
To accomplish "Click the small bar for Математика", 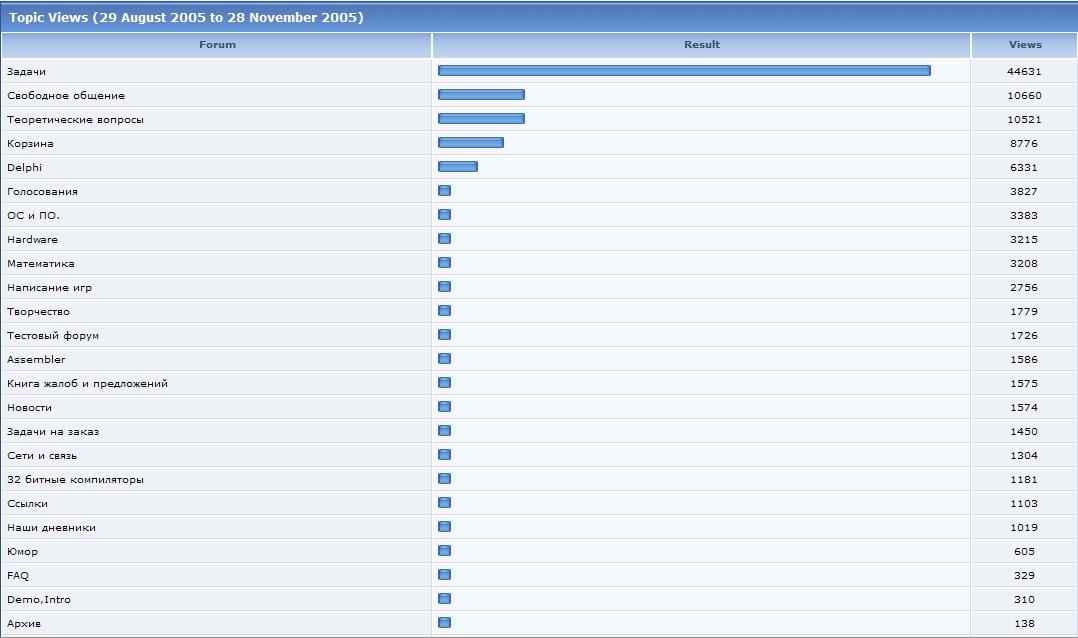I will click(x=444, y=263).
